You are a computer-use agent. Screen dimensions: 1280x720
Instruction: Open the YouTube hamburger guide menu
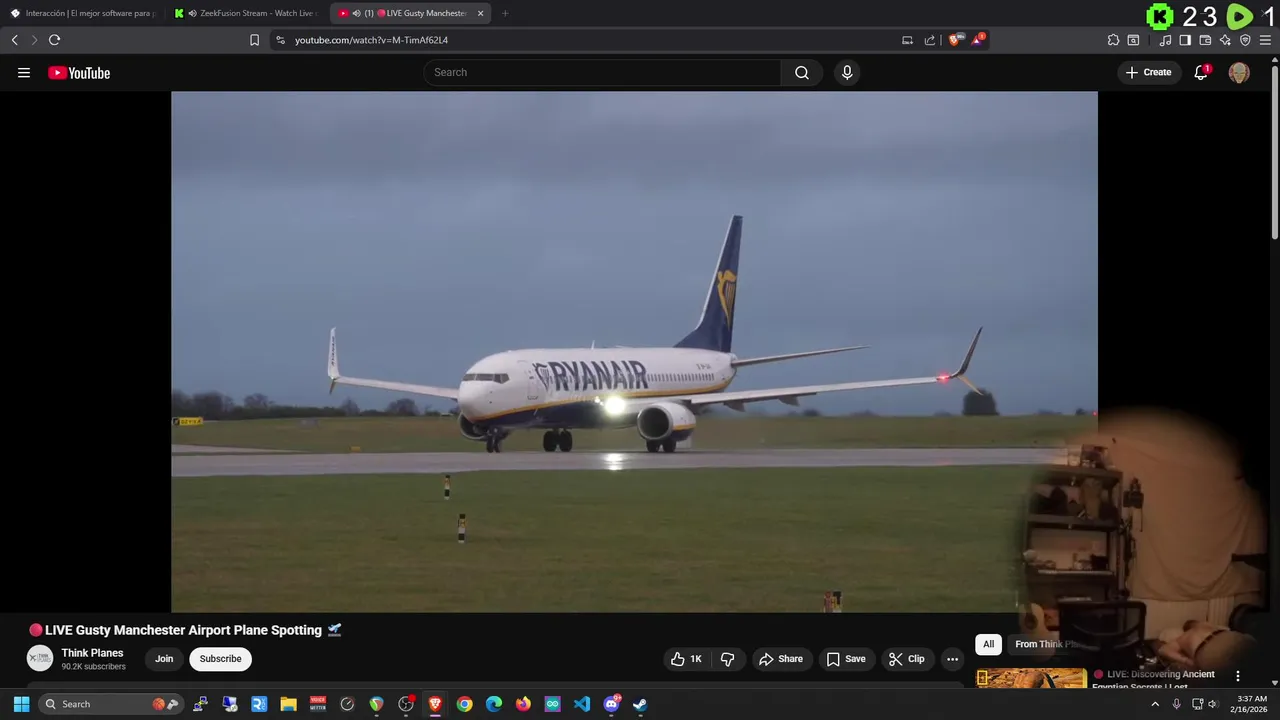[x=24, y=73]
